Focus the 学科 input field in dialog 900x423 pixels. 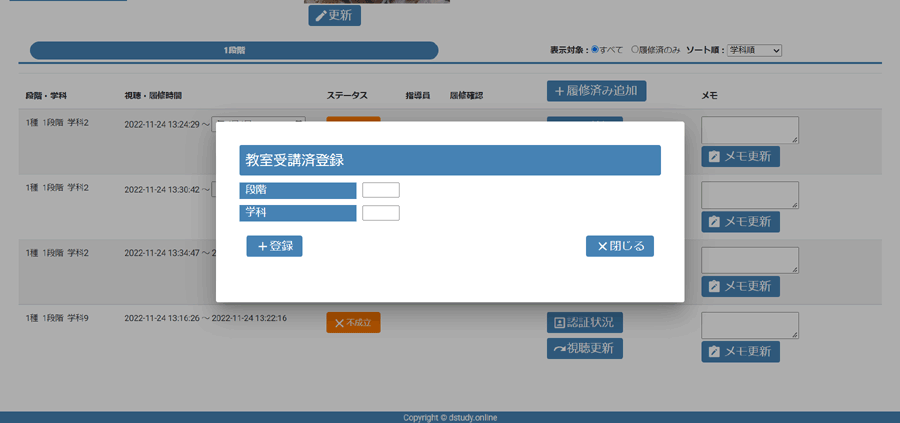(380, 213)
